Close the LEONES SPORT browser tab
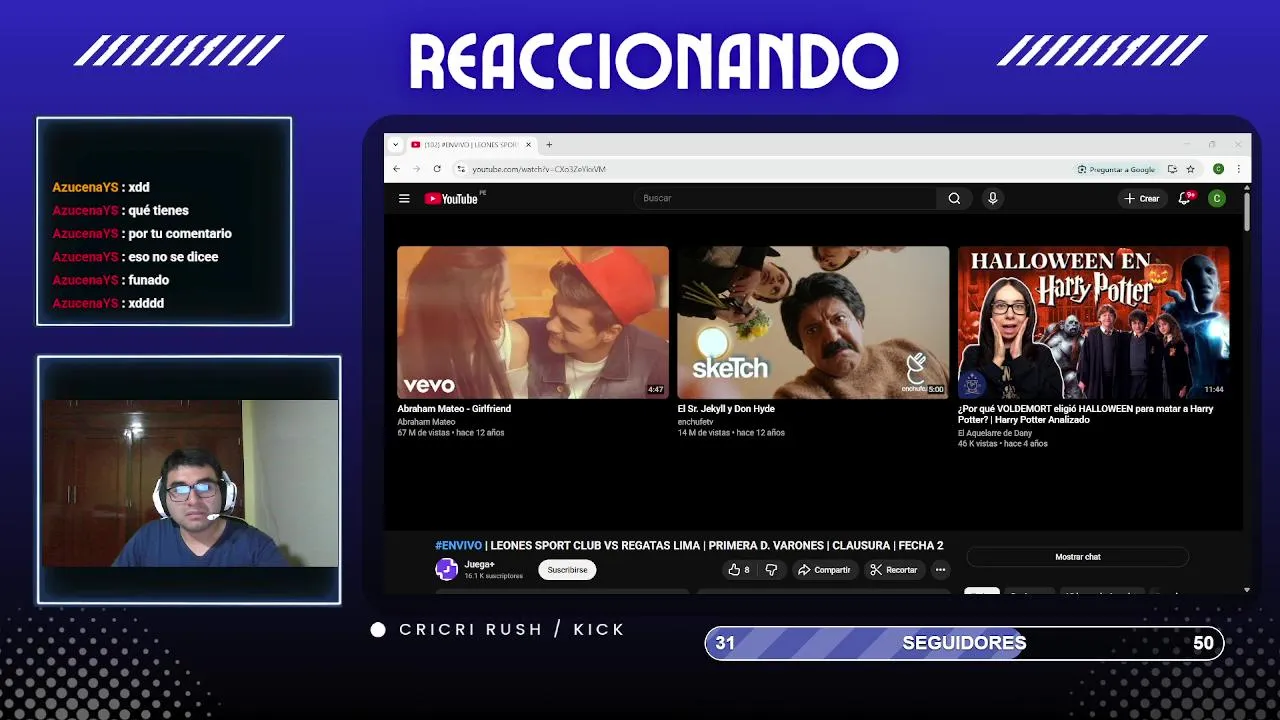The image size is (1280, 720). 528,145
